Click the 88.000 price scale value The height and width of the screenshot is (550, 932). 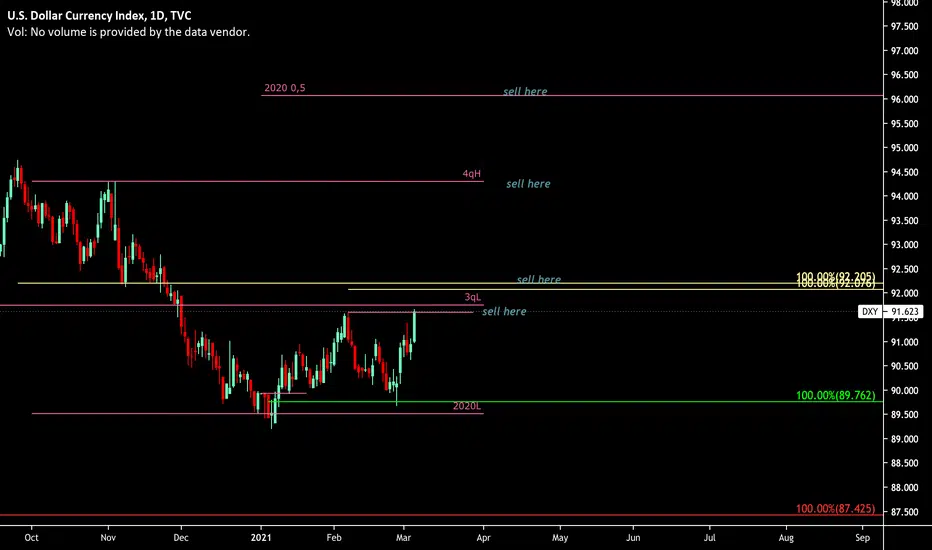pyautogui.click(x=904, y=488)
